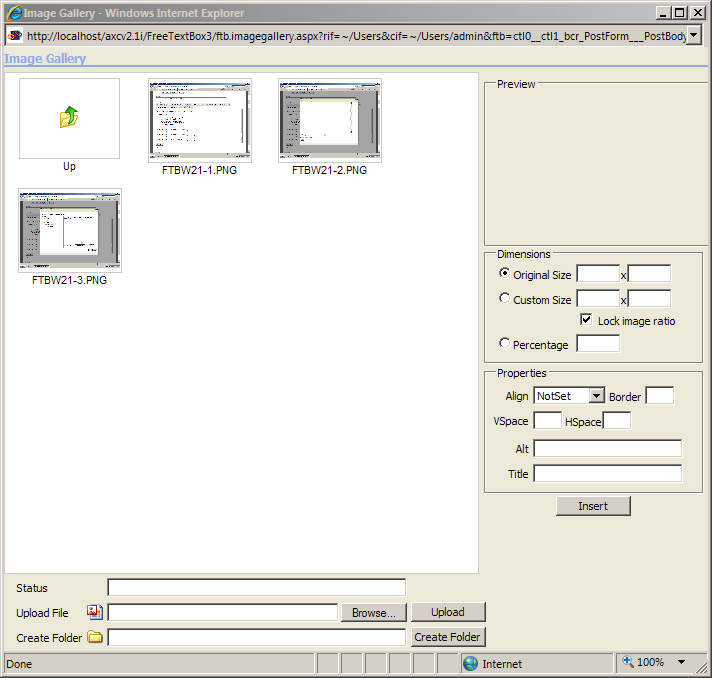This screenshot has width=712, height=678.
Task: Click the Upload File image icon
Action: pos(95,612)
